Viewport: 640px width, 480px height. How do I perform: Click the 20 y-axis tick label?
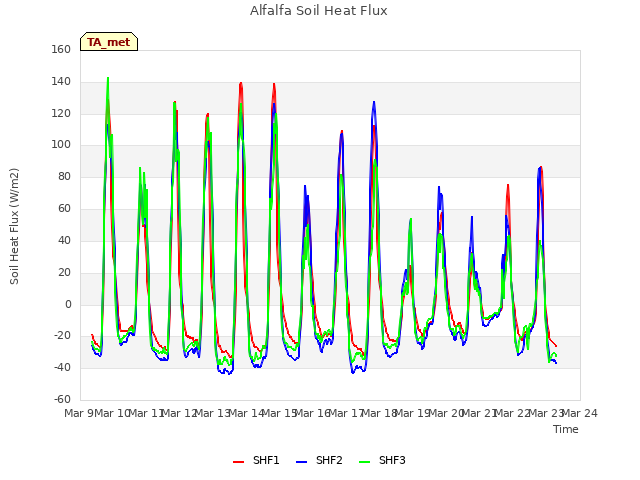point(64,272)
